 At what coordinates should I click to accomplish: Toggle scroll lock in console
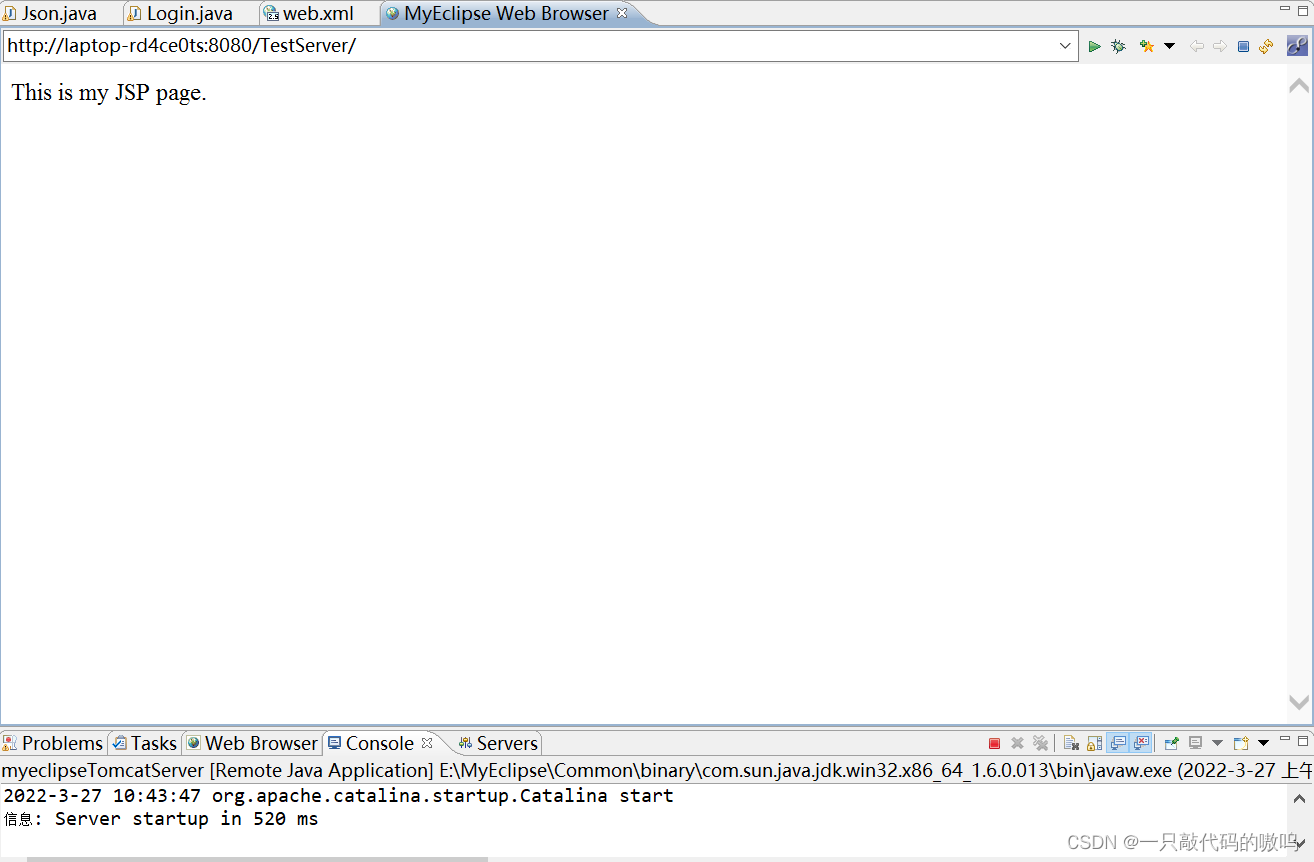[1094, 743]
